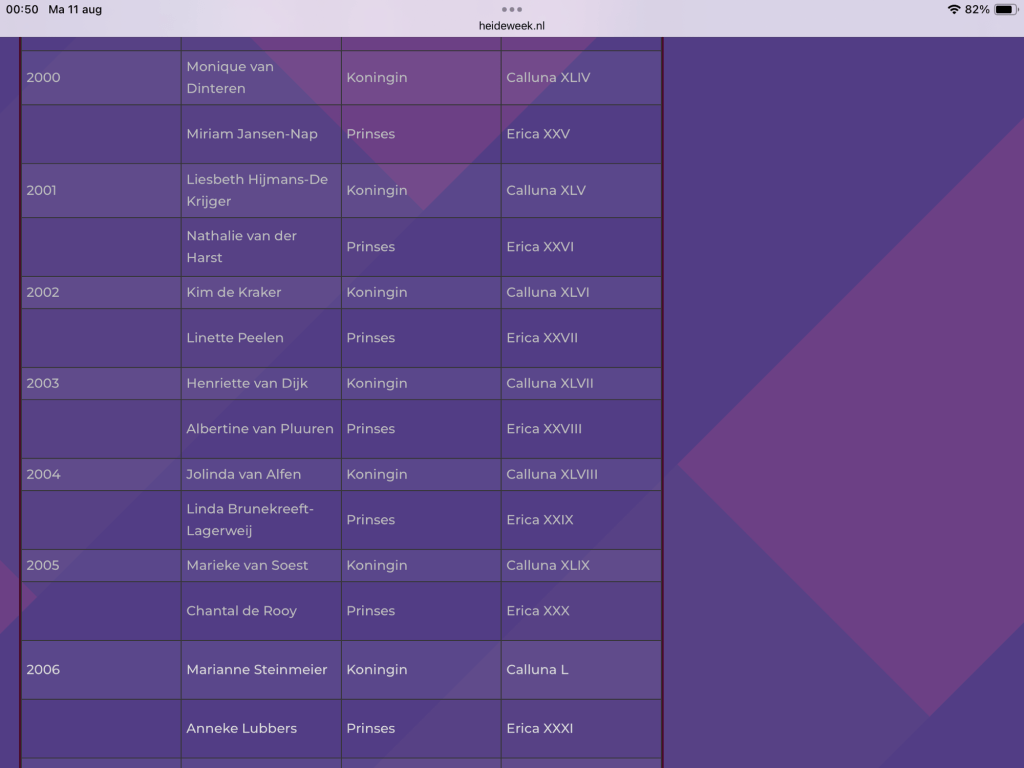This screenshot has width=1024, height=768.
Task: Tap the 00:50 clock in status bar
Action: tap(22, 9)
